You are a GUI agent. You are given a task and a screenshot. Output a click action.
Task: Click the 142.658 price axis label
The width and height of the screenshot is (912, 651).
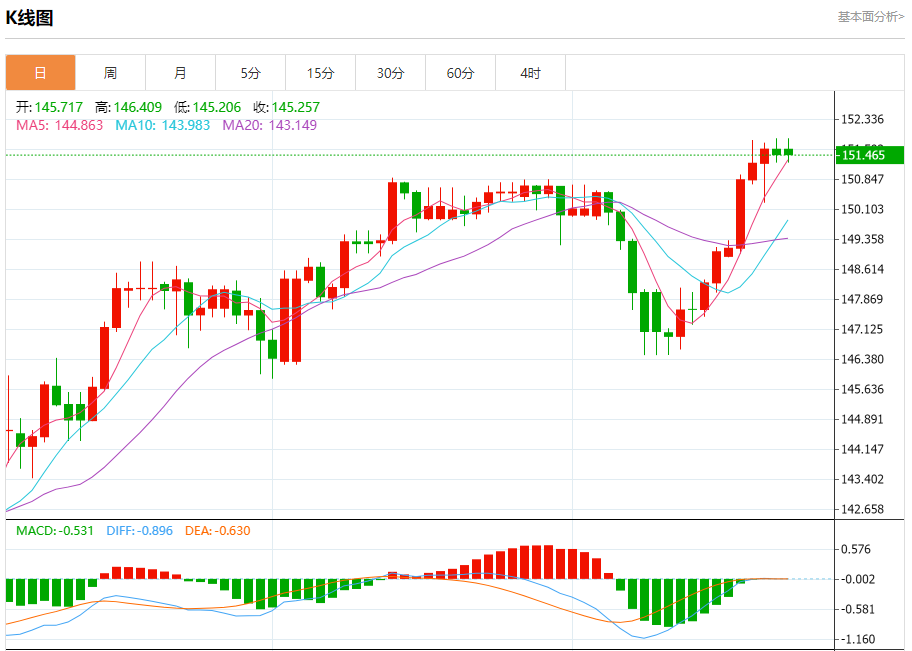863,509
